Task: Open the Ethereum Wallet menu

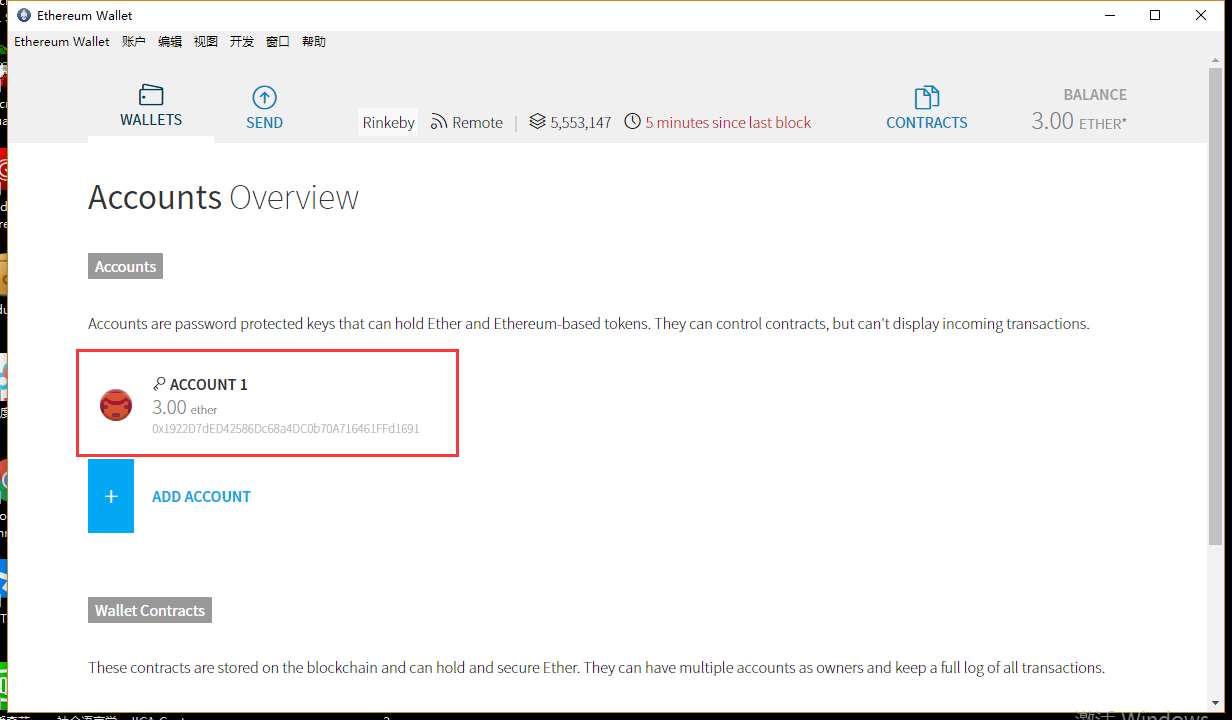Action: point(62,42)
